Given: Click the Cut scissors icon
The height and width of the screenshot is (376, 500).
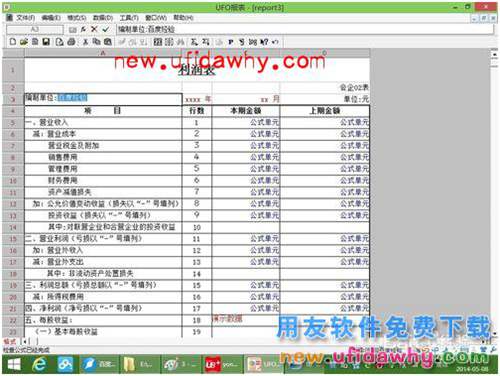Looking at the screenshot, I should pyautogui.click(x=86, y=42).
